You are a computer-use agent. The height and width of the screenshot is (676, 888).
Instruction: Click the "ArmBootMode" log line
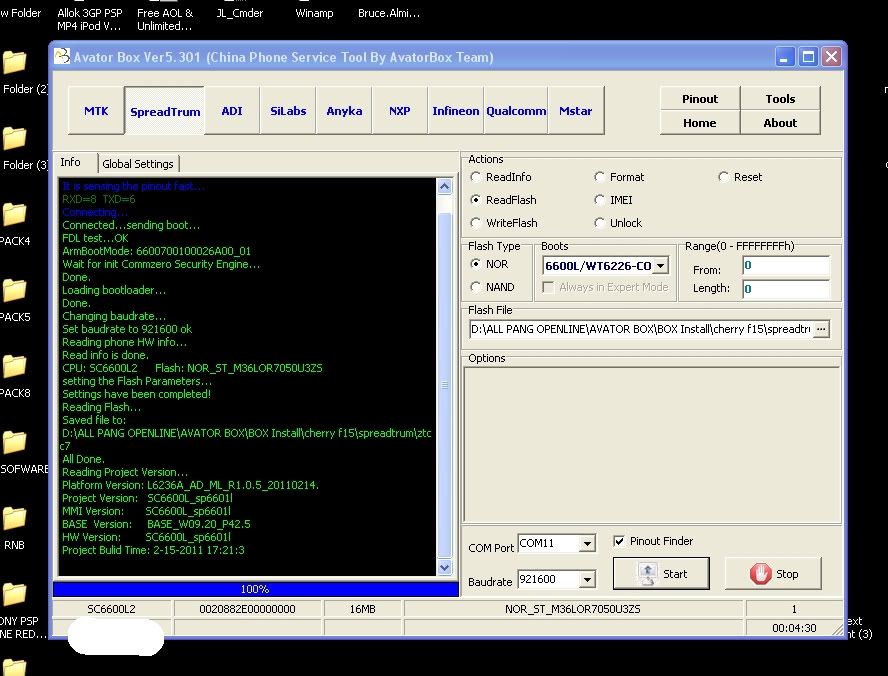tap(156, 251)
